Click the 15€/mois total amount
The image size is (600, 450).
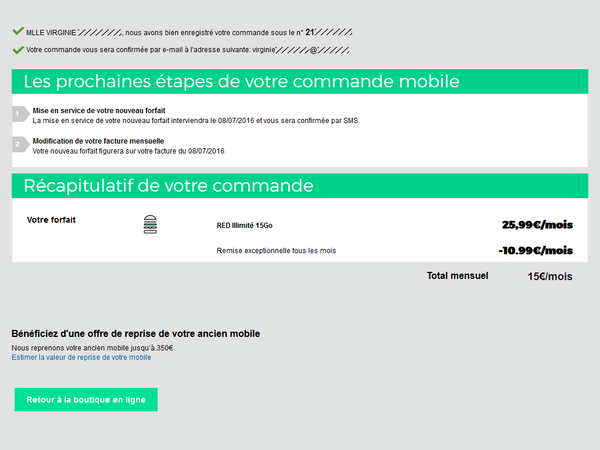pos(550,276)
